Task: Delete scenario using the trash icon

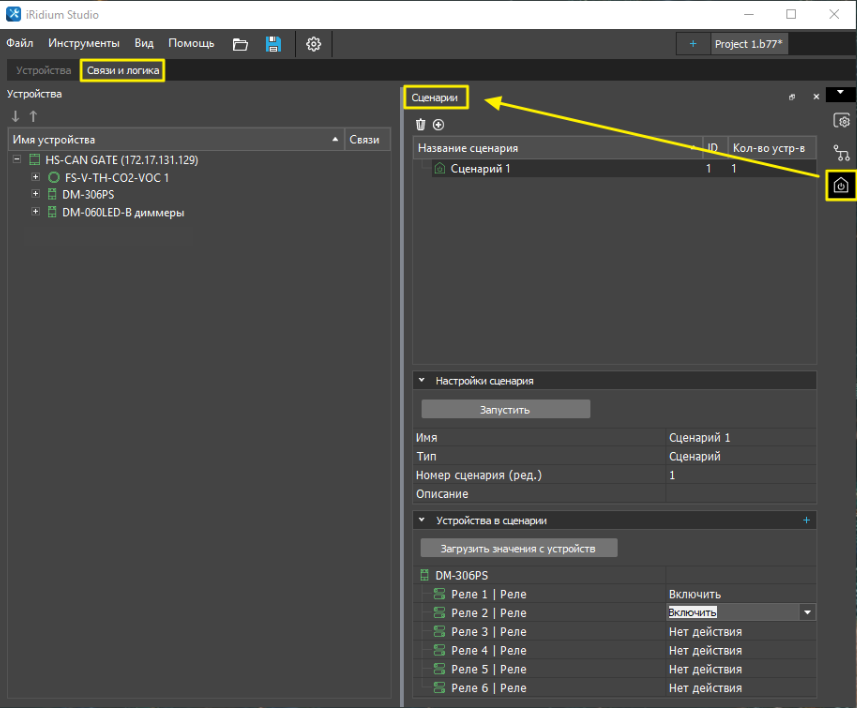Action: [421, 124]
